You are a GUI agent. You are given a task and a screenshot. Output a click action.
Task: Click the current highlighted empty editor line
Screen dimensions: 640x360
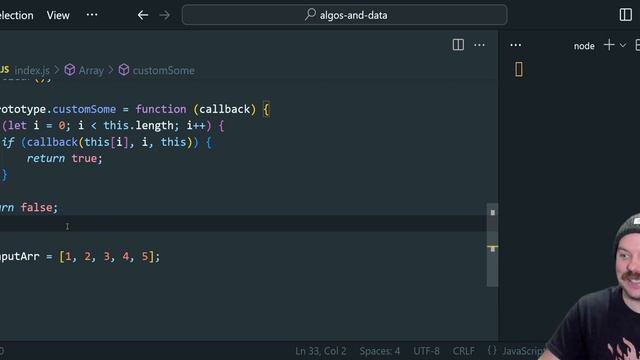[243, 224]
